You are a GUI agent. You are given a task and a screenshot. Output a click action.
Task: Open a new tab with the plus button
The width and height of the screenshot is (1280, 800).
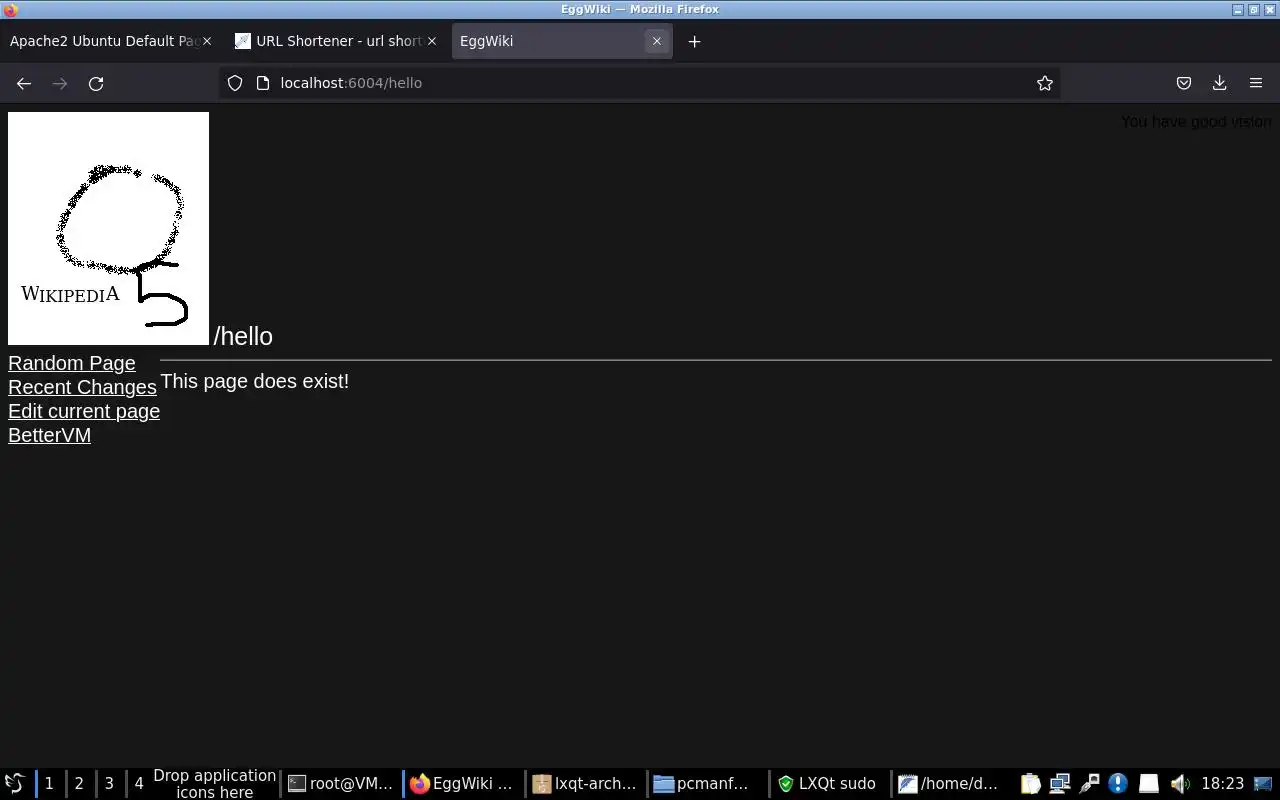click(x=695, y=41)
